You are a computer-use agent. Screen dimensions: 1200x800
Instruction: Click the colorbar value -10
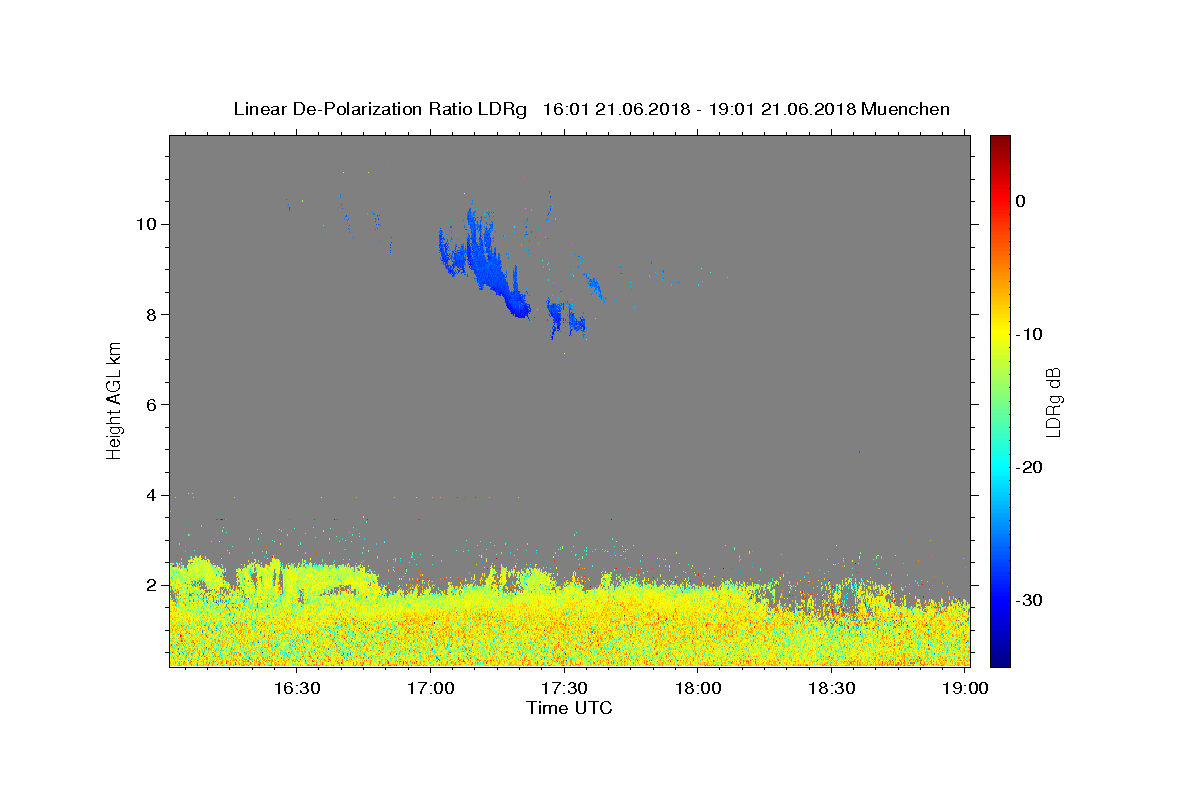tap(1029, 334)
